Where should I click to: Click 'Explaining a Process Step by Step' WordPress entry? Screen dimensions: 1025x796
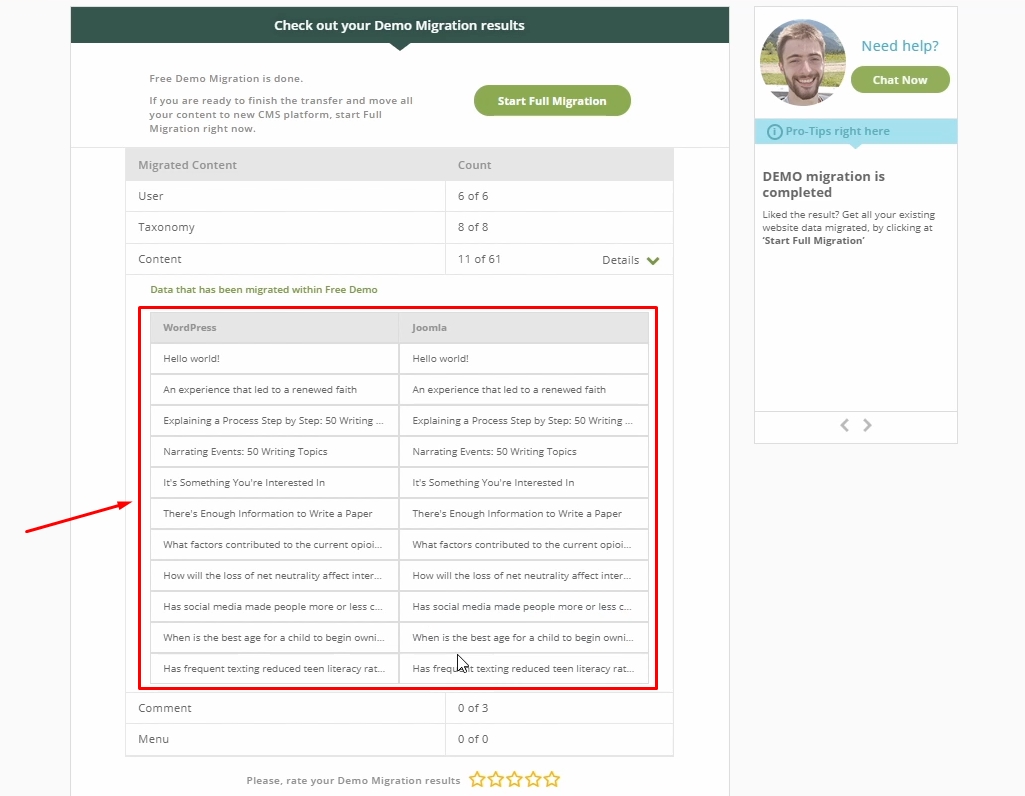coord(273,421)
